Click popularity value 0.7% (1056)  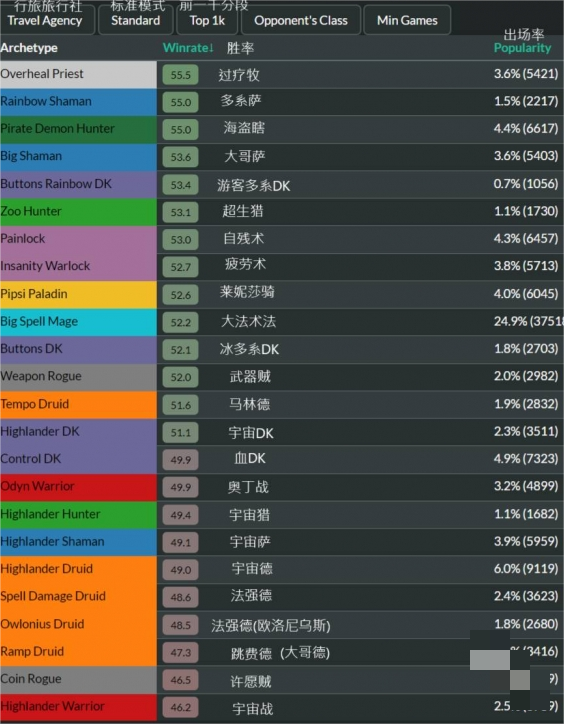point(526,184)
